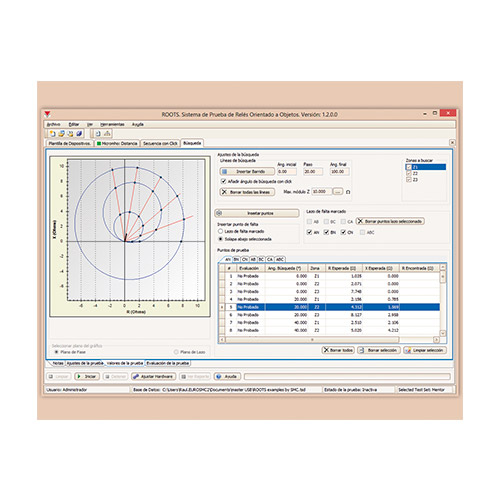Screen dimensions: 500x500
Task: Click the Insertar Barrido button
Action: point(247,171)
